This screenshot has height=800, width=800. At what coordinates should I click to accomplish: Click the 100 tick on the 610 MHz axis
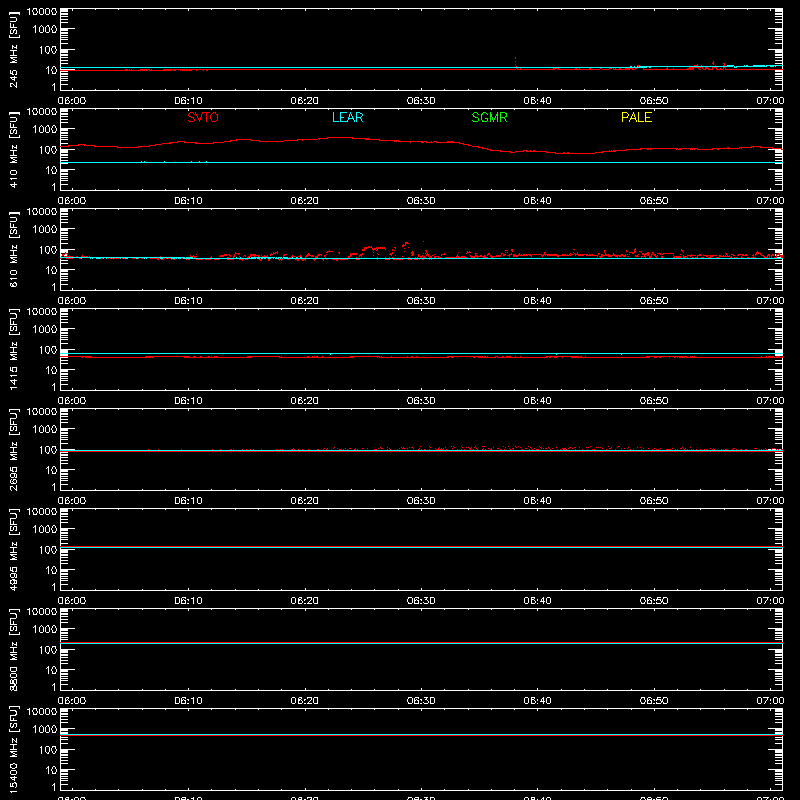(48, 250)
